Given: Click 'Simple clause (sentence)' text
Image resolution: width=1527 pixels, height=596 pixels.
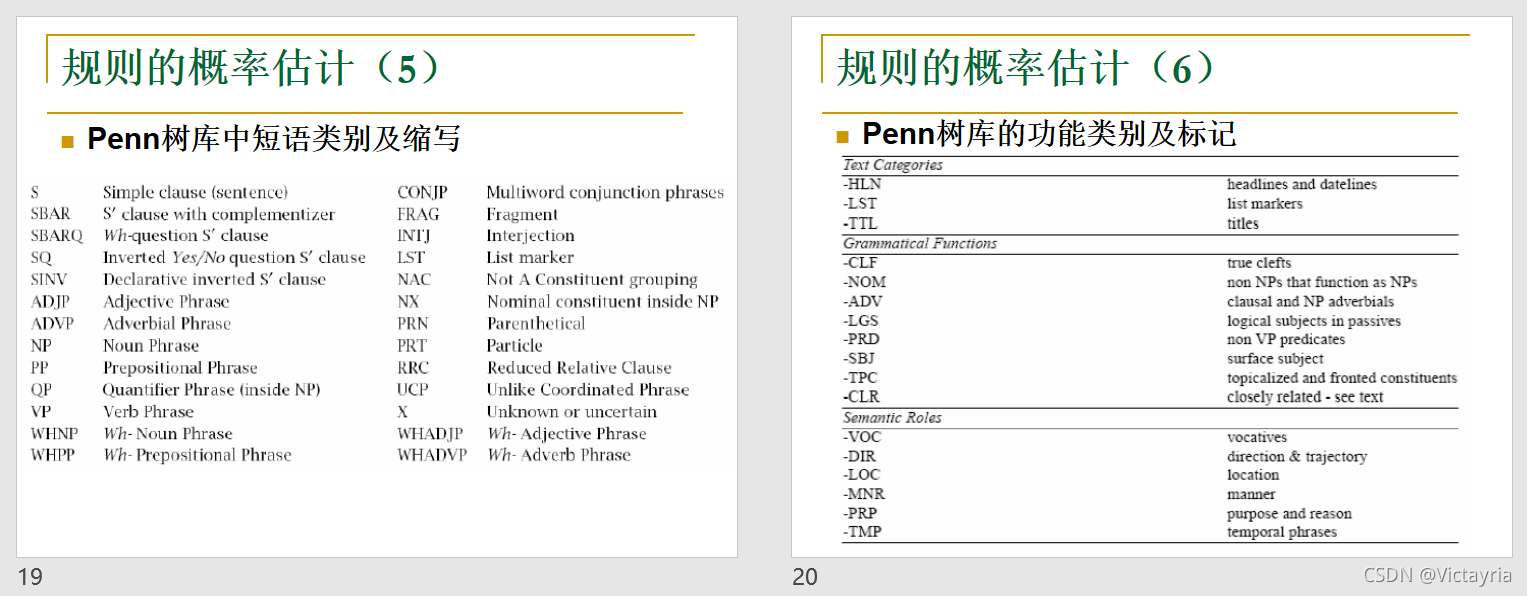Looking at the screenshot, I should pyautogui.click(x=195, y=192).
